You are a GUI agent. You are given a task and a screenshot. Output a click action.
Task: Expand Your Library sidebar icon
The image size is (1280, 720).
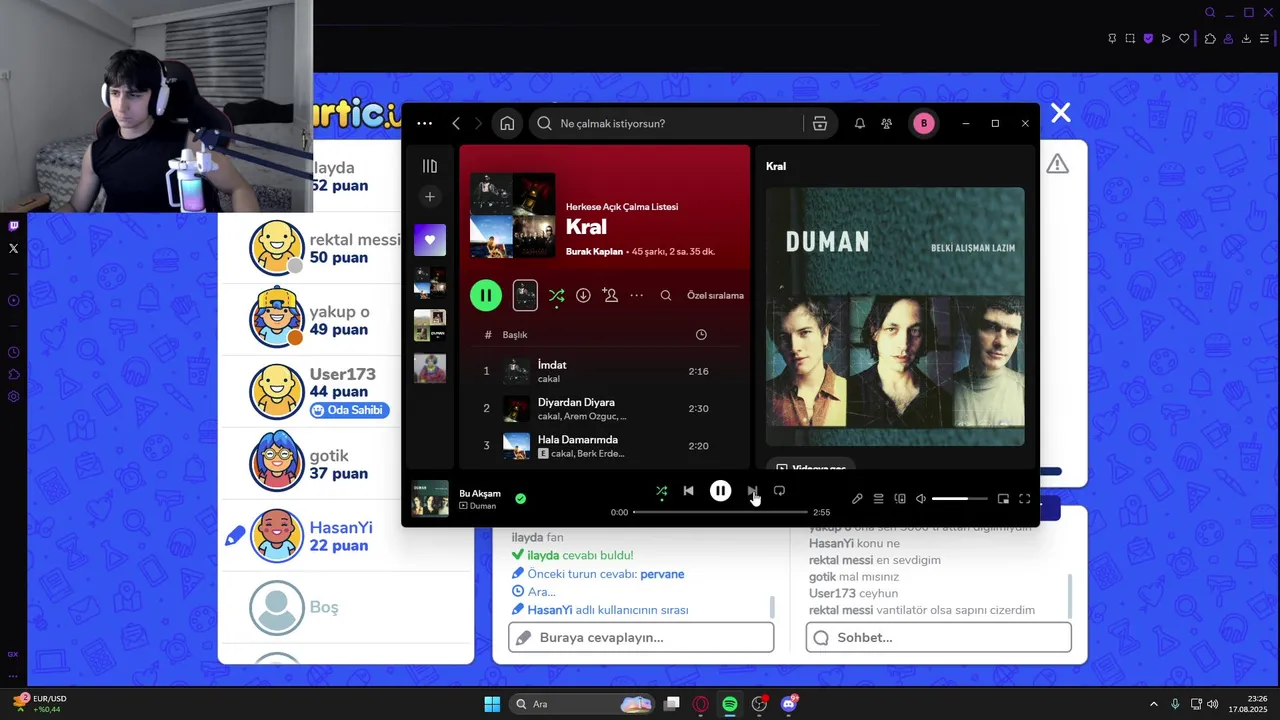(x=430, y=166)
